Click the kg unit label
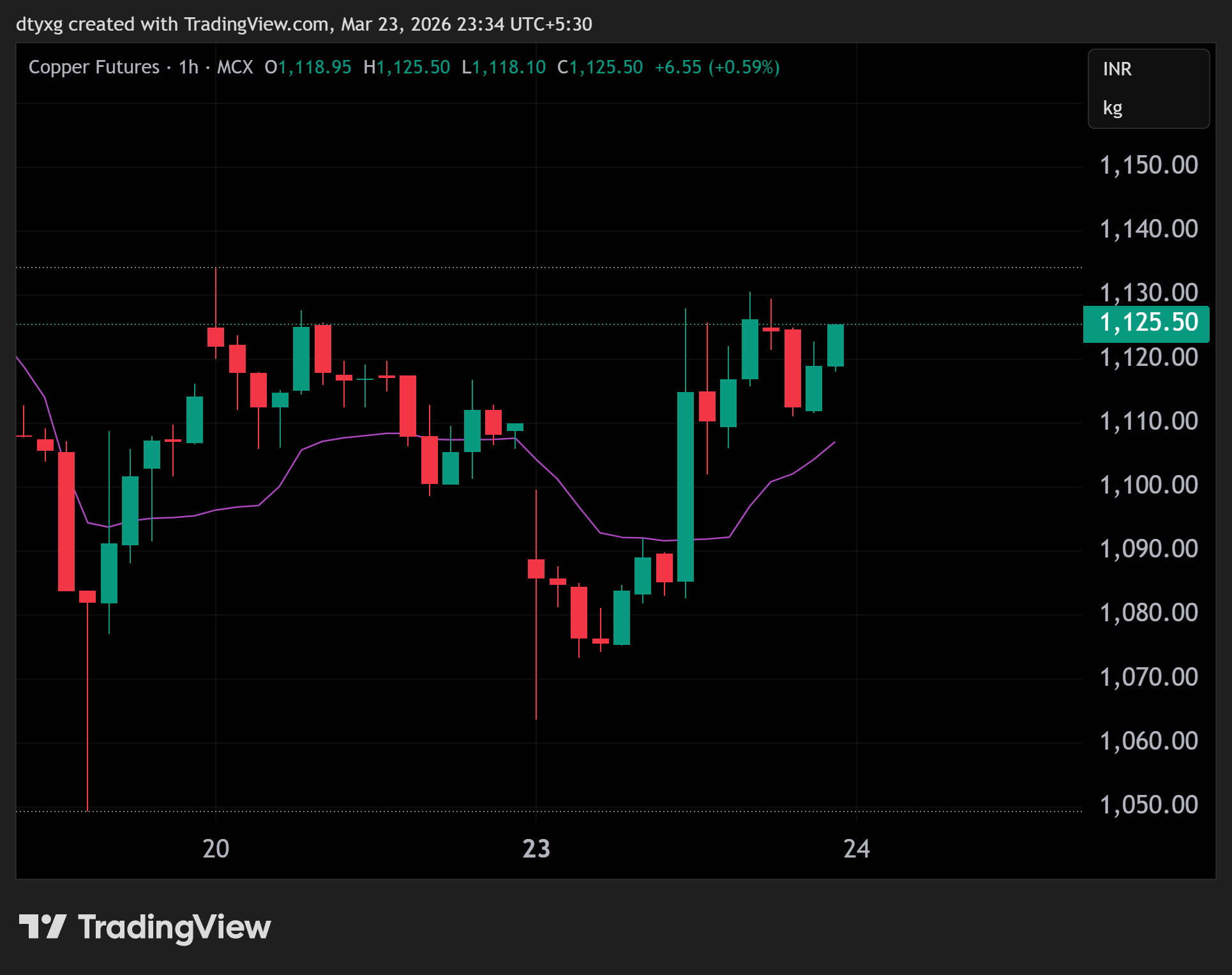The width and height of the screenshot is (1232, 975). 1113,108
